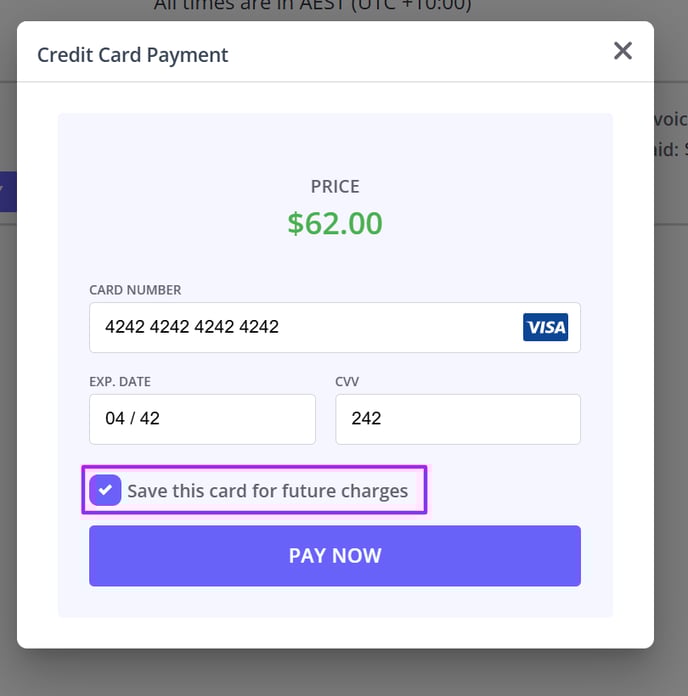Click the PAY NOW button

click(x=335, y=556)
